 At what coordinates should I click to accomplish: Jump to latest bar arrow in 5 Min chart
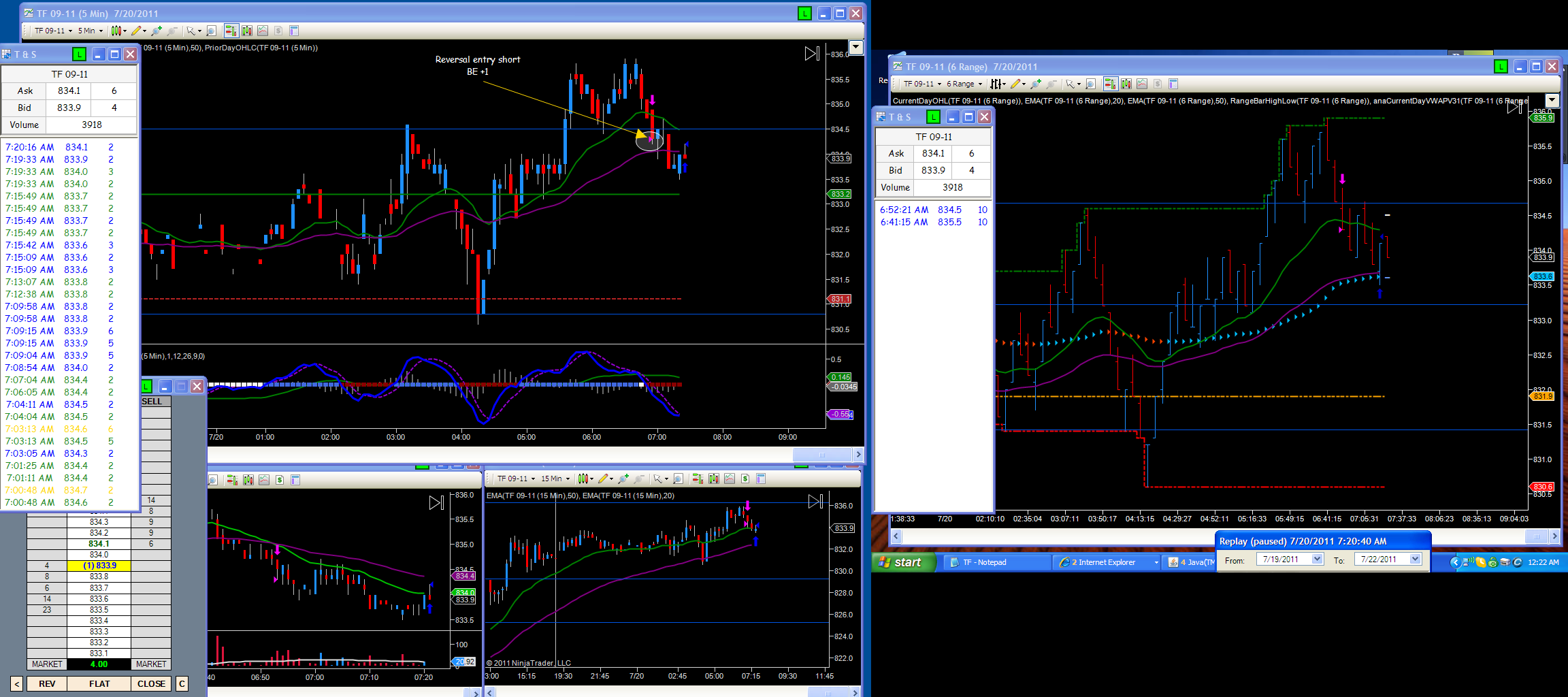[812, 53]
